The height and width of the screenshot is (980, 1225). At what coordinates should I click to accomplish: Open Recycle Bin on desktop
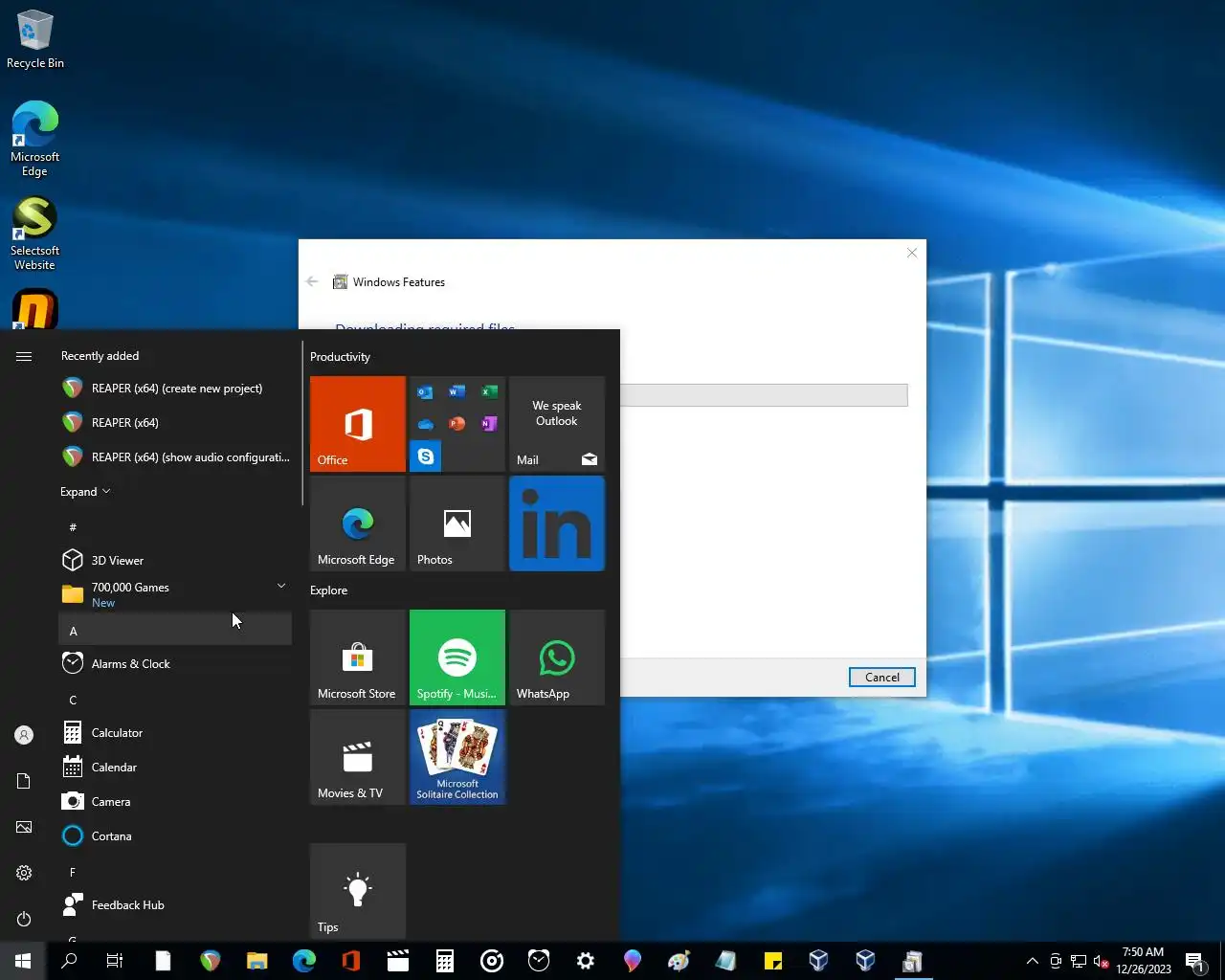[x=35, y=39]
